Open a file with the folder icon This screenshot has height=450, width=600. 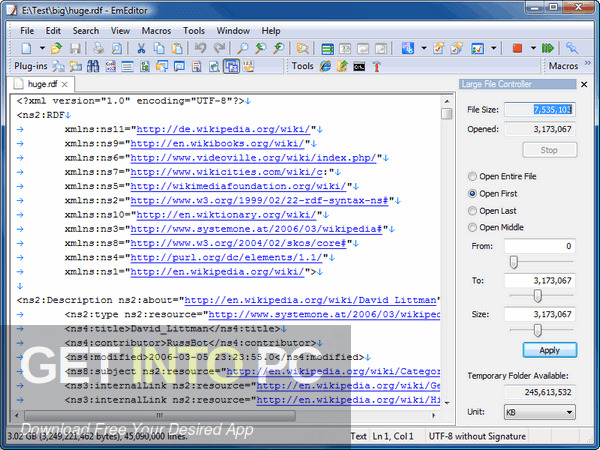coord(56,49)
